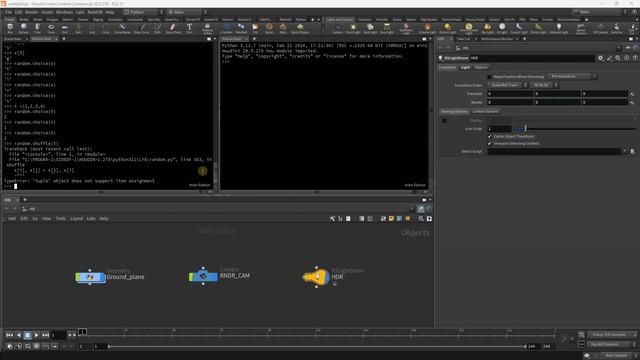Add a Spot Light from the shelf
Viewport: 640px width, 360px height.
370,28
